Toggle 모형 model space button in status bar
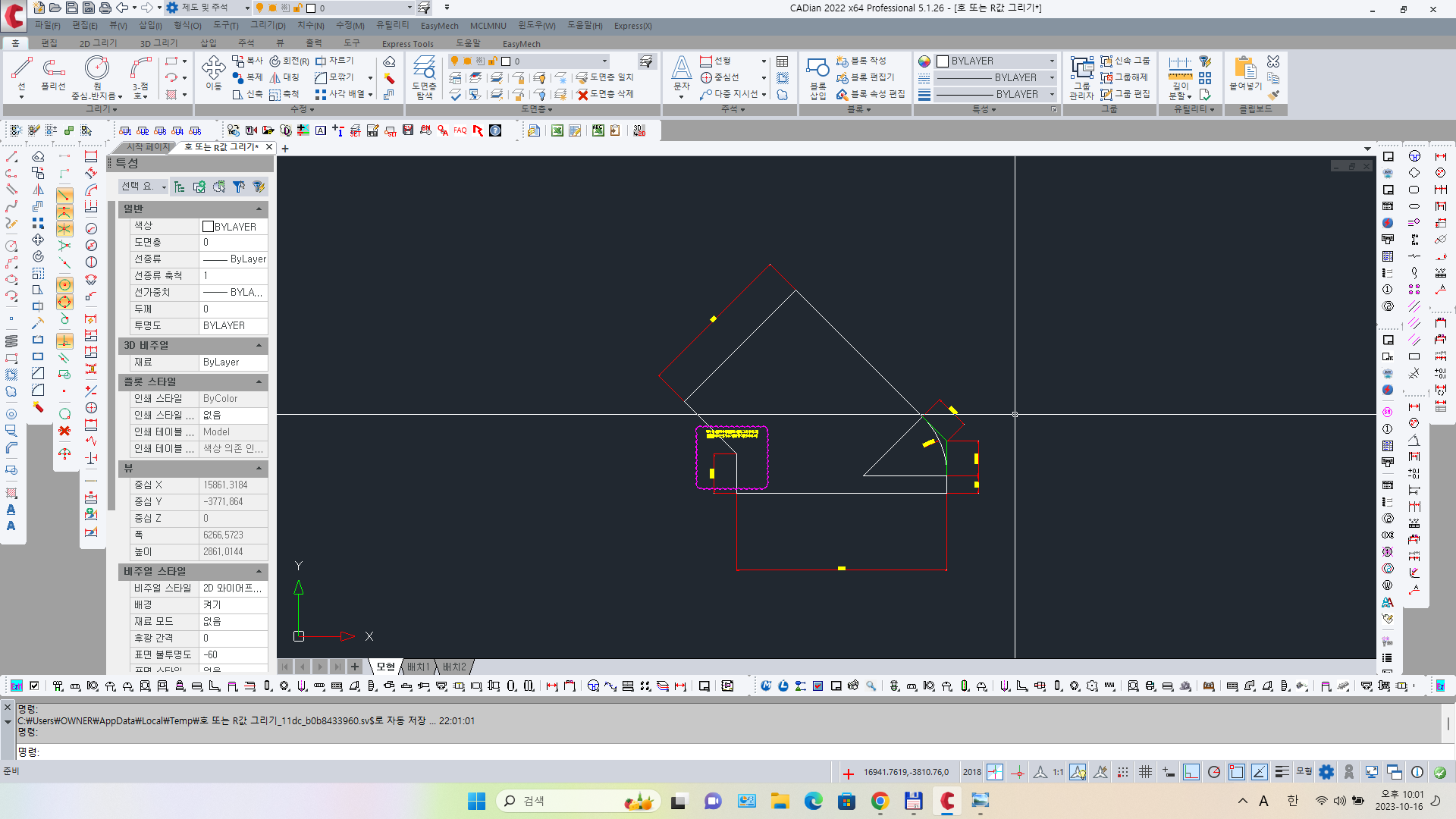This screenshot has height=819, width=1456. click(x=1304, y=771)
